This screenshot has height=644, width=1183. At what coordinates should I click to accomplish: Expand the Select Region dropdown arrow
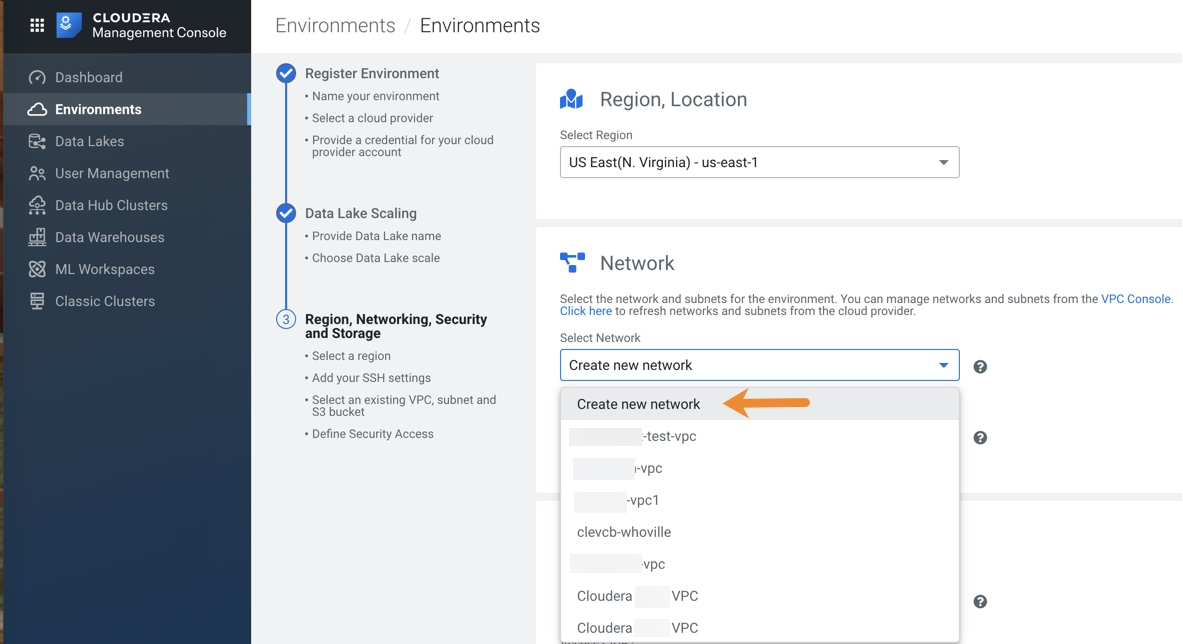943,163
